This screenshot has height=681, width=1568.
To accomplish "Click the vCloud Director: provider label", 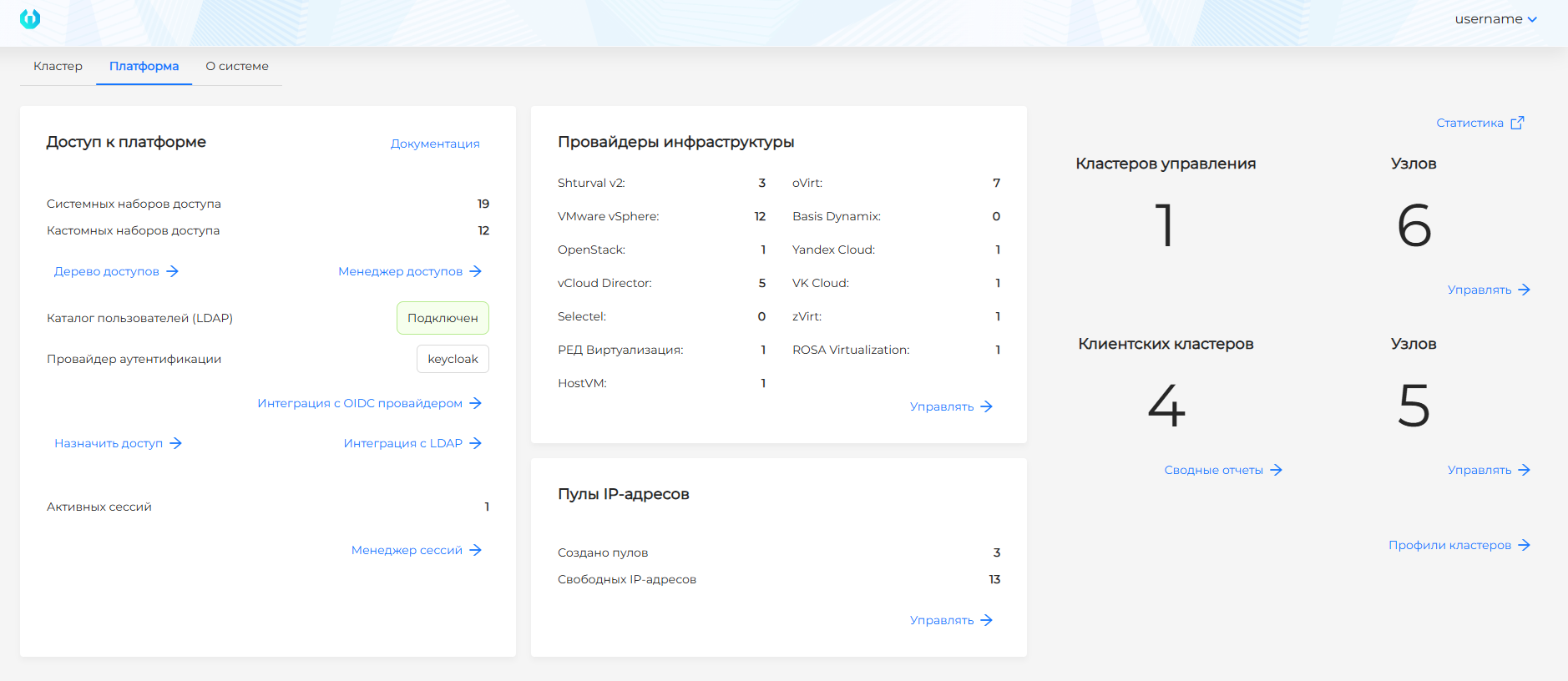I will (604, 283).
